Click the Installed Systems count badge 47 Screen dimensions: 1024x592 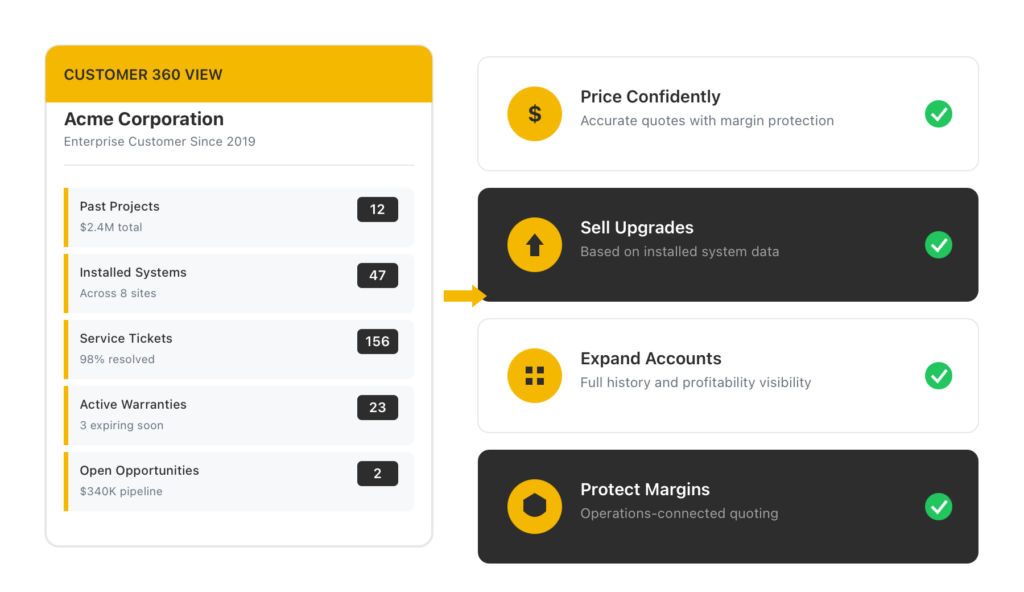tap(377, 275)
